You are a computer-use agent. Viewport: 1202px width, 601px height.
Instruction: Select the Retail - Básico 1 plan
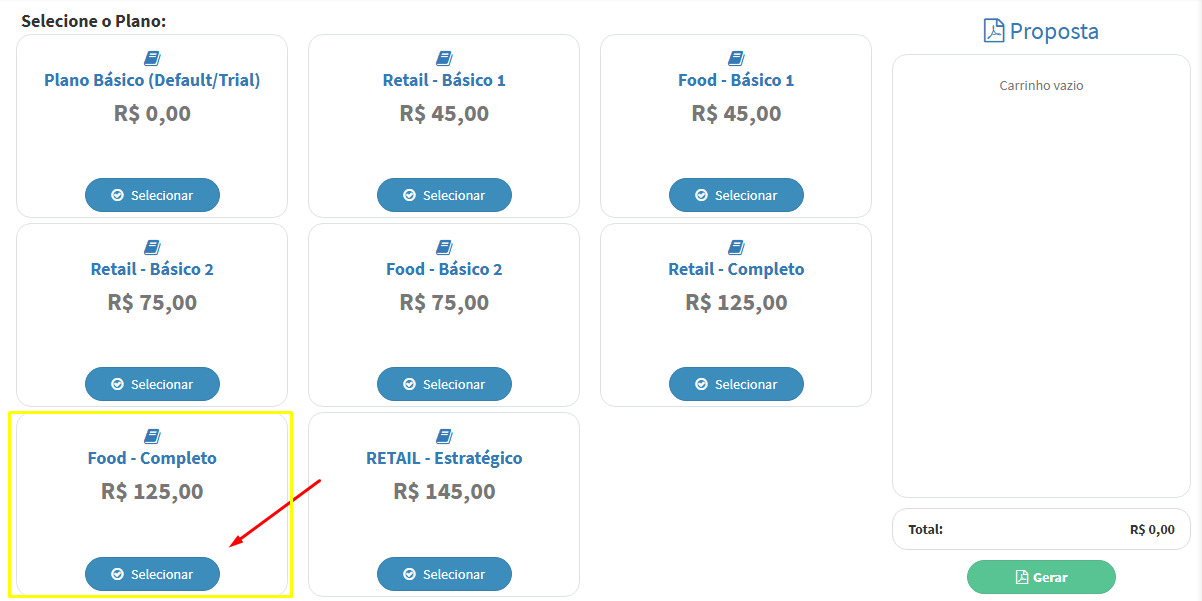point(444,195)
